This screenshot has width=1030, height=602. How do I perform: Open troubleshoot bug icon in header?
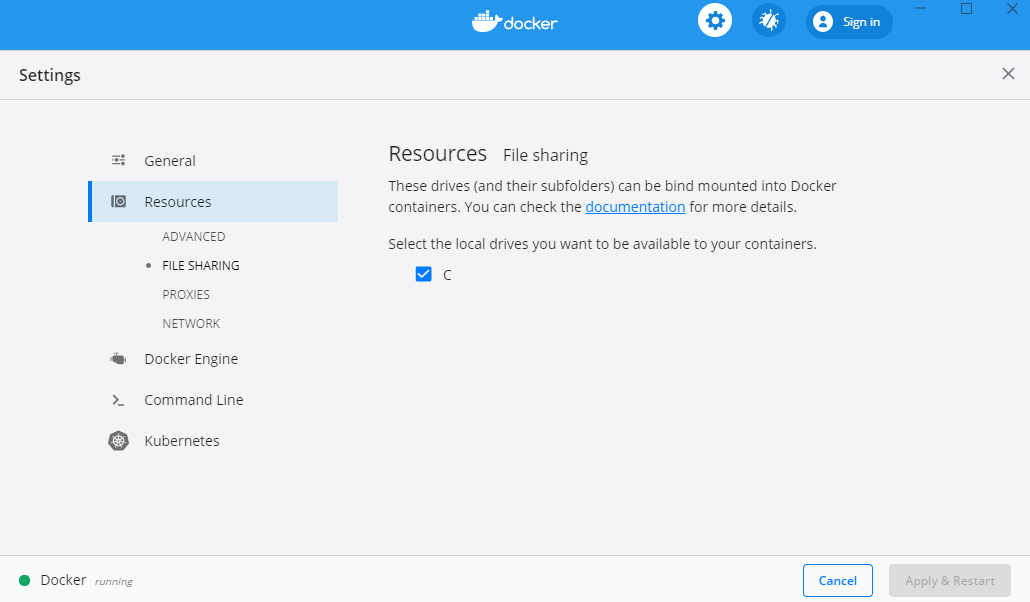point(769,20)
